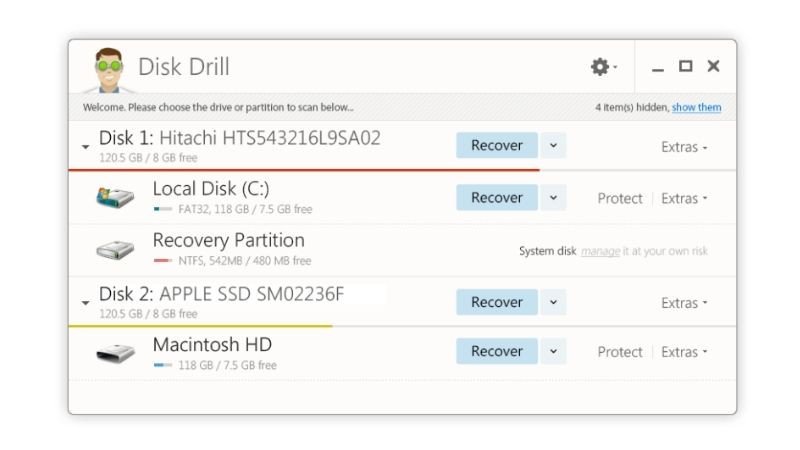Click the Local Disk (C:) usage bar
Viewport: 800px width, 450px height.
(x=163, y=209)
